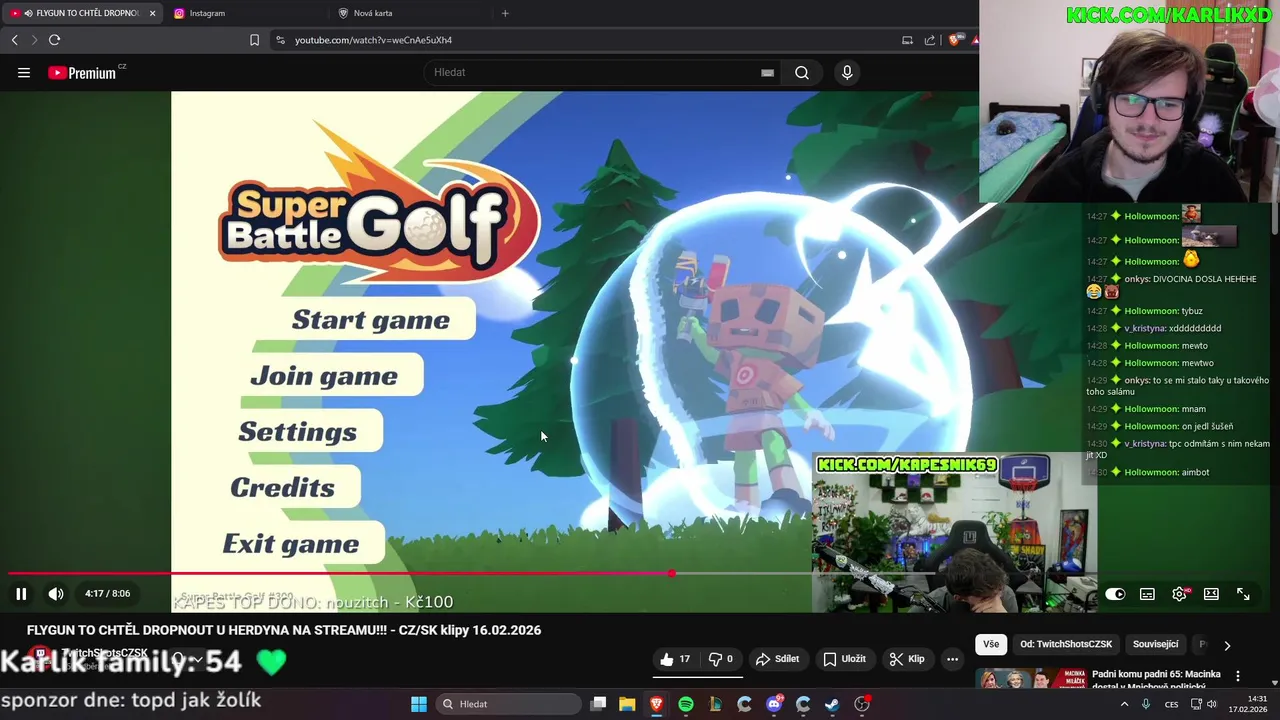The width and height of the screenshot is (1280, 720).
Task: Open the on-screen keyboard in search box
Action: click(x=767, y=72)
